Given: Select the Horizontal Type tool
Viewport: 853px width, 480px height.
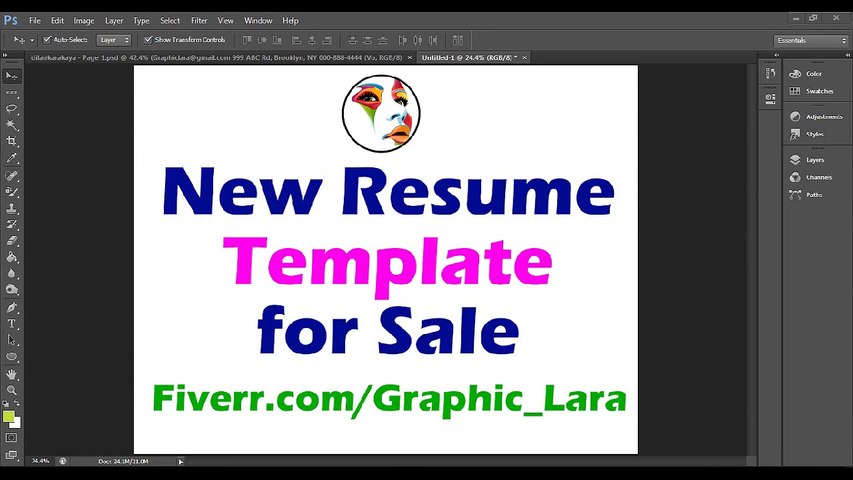Looking at the screenshot, I should [11, 324].
